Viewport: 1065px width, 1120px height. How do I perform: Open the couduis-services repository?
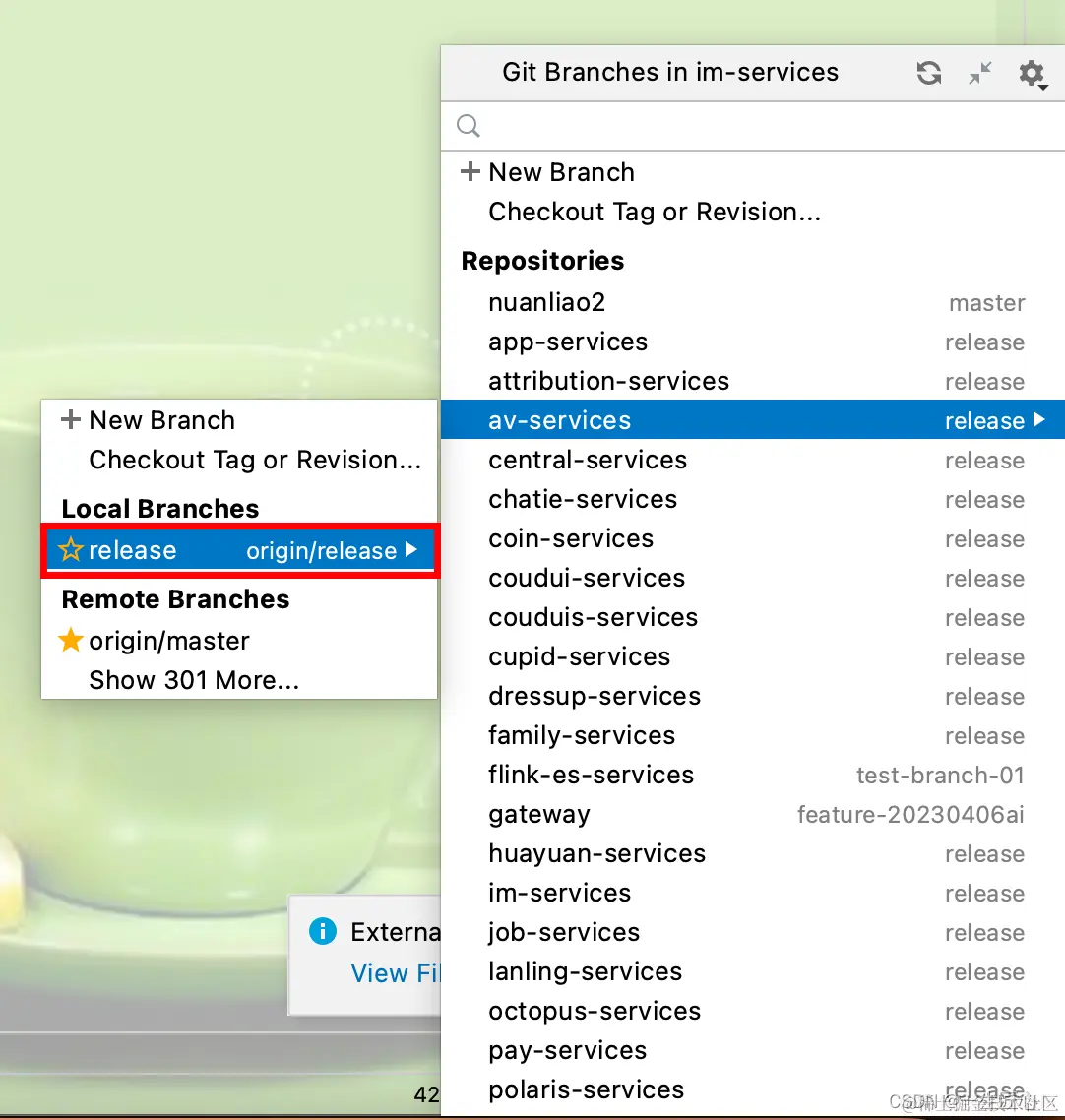(753, 616)
